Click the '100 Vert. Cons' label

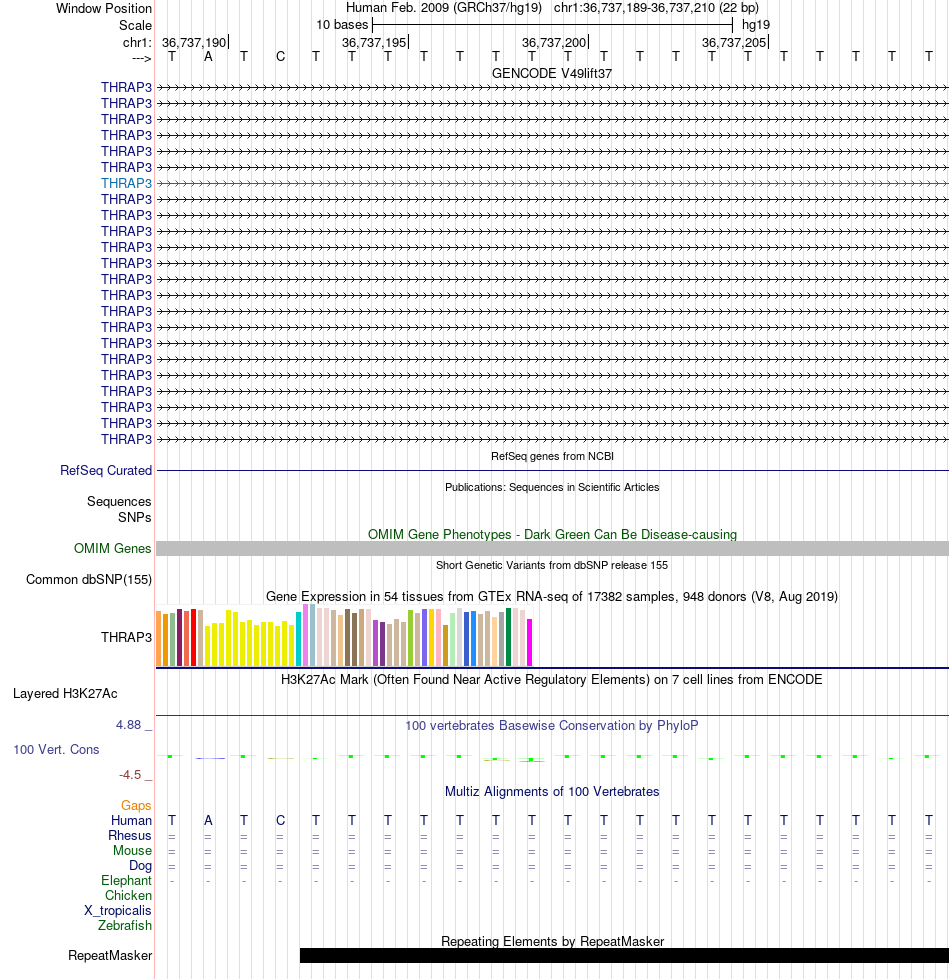pyautogui.click(x=56, y=750)
